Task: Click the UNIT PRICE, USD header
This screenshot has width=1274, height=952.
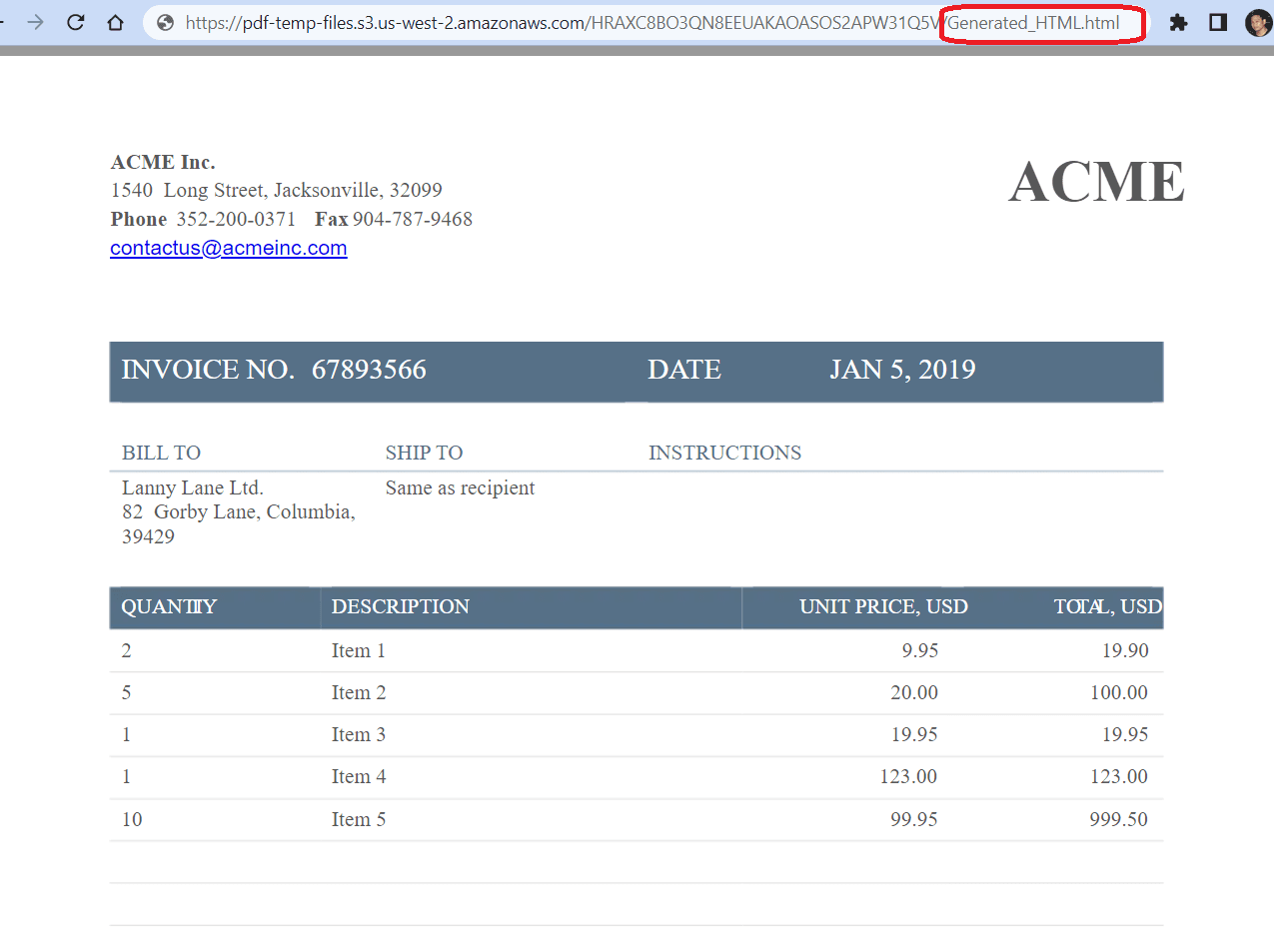Action: 883,607
